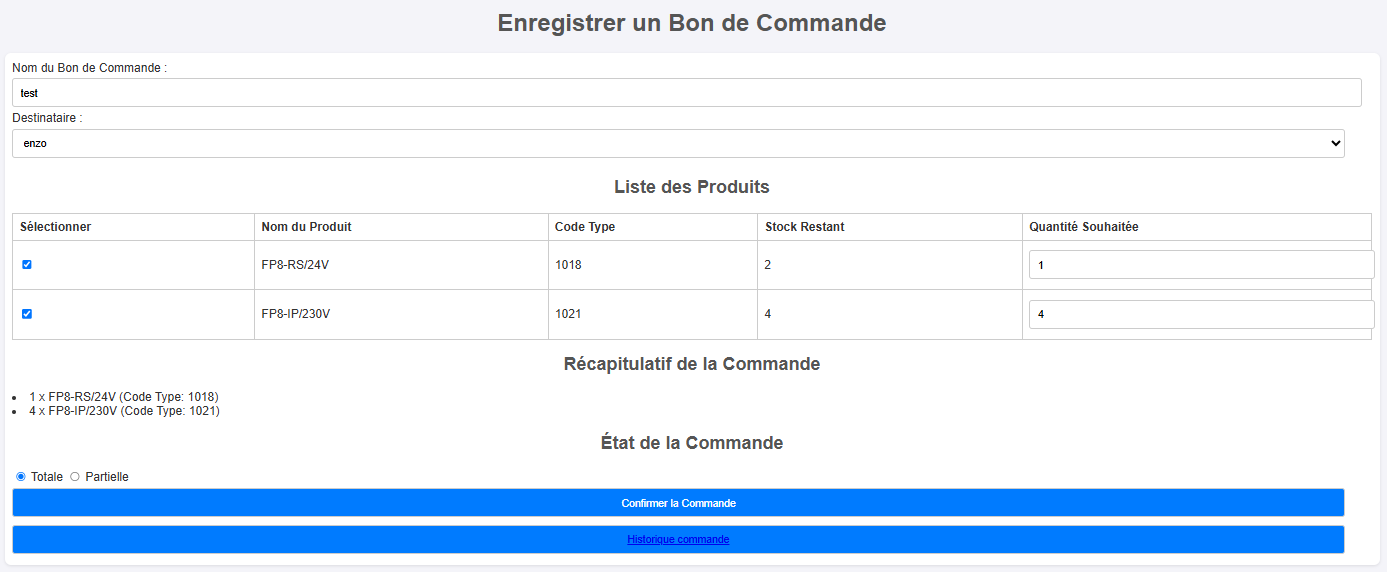Click the Stock Restant column header
This screenshot has width=1387, height=572.
coord(805,227)
